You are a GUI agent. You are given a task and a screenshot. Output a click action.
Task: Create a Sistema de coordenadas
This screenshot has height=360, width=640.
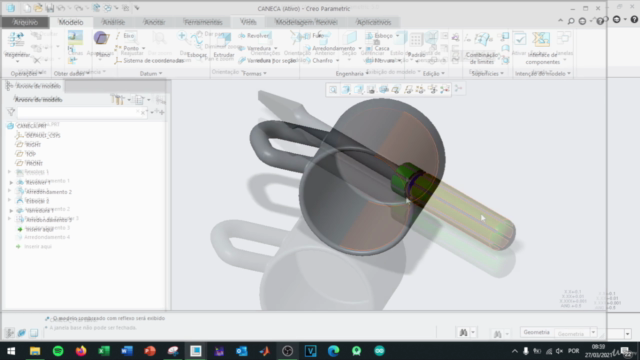(149, 60)
